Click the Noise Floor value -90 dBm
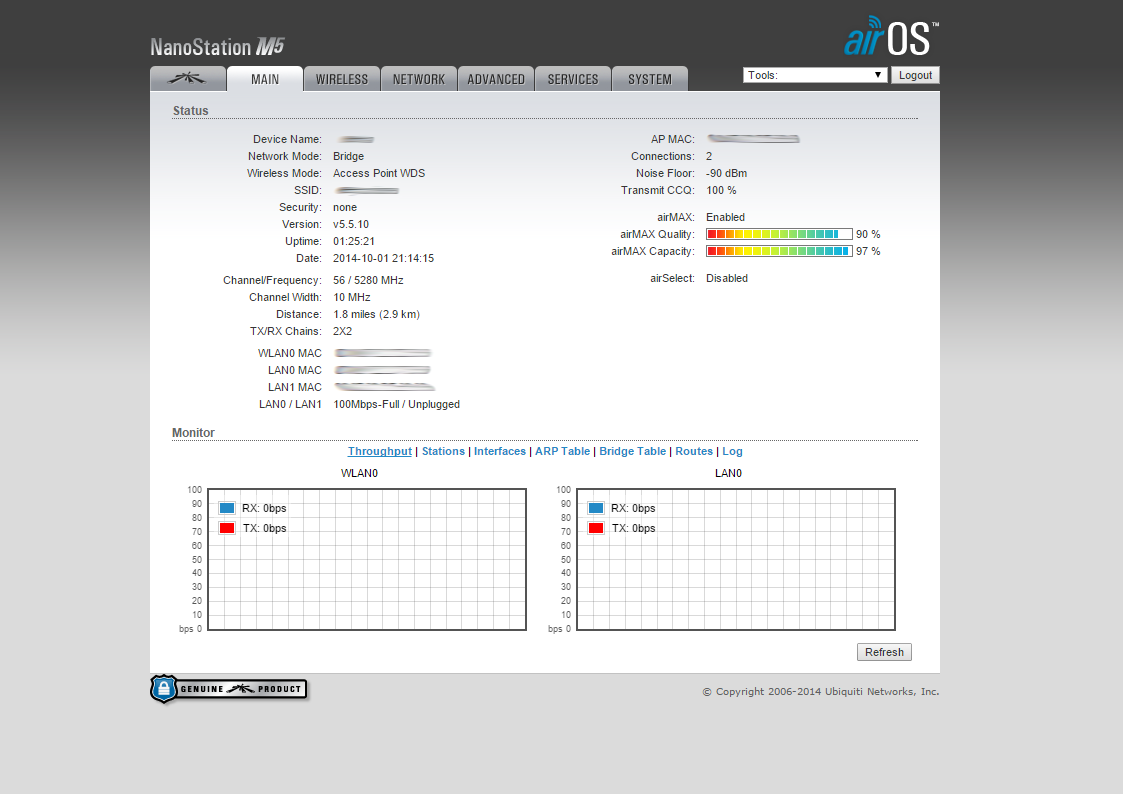This screenshot has height=794, width=1123. click(x=726, y=173)
